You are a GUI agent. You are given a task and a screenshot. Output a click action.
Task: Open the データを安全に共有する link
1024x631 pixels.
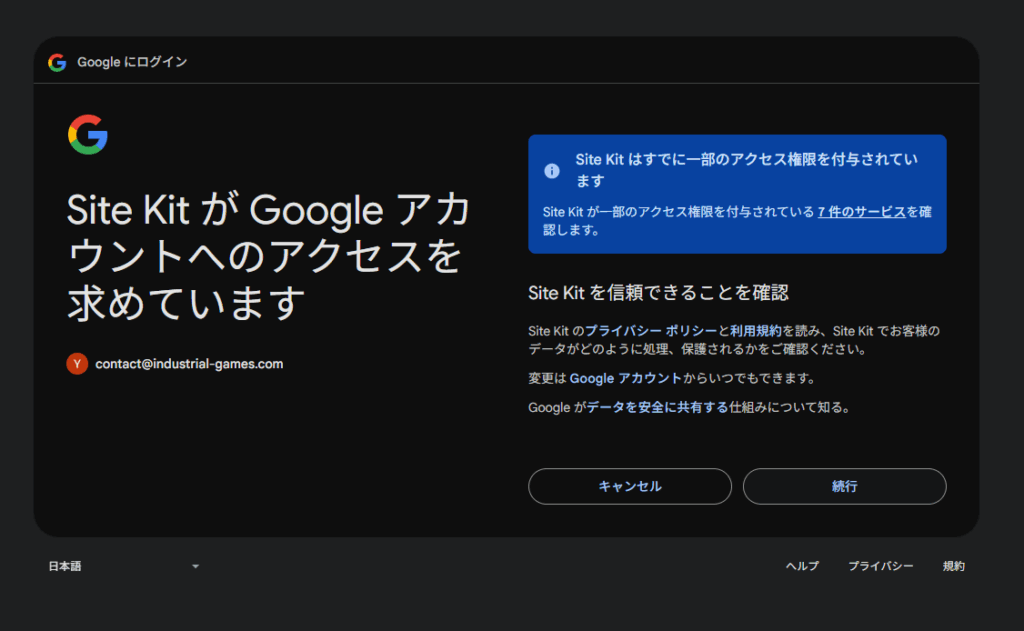point(657,408)
